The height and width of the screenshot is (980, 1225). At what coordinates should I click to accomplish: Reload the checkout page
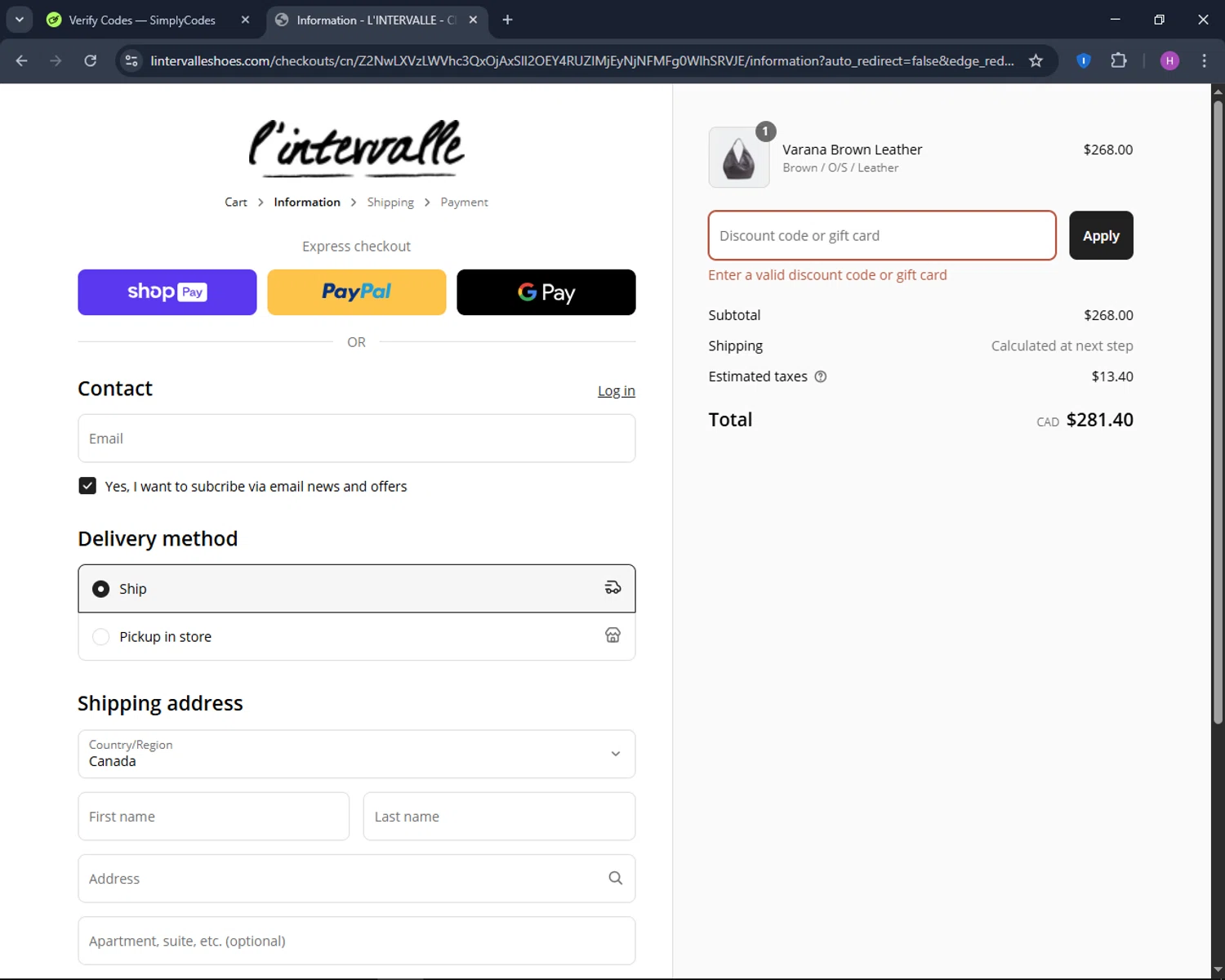91,60
